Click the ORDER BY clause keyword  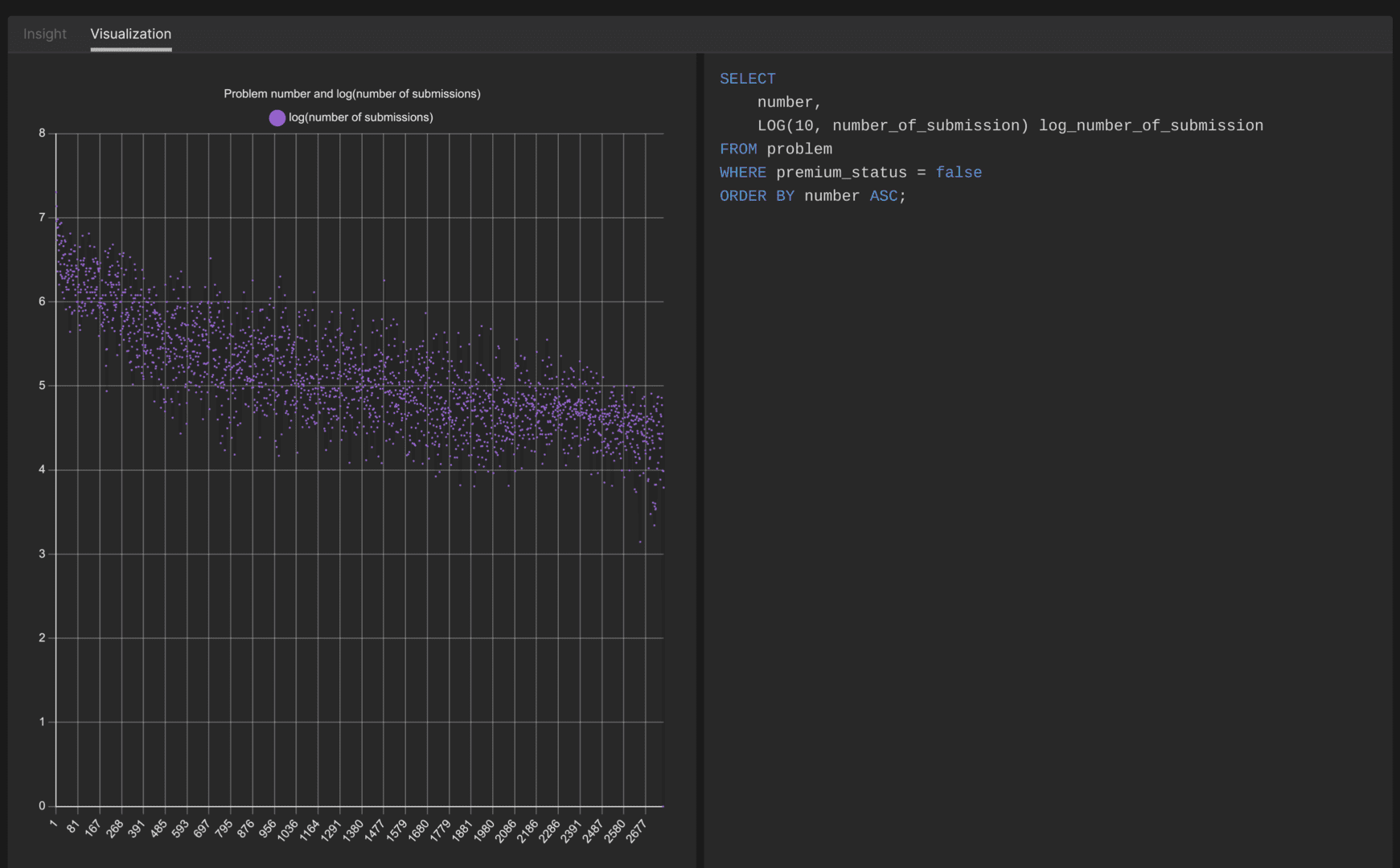[x=756, y=195]
